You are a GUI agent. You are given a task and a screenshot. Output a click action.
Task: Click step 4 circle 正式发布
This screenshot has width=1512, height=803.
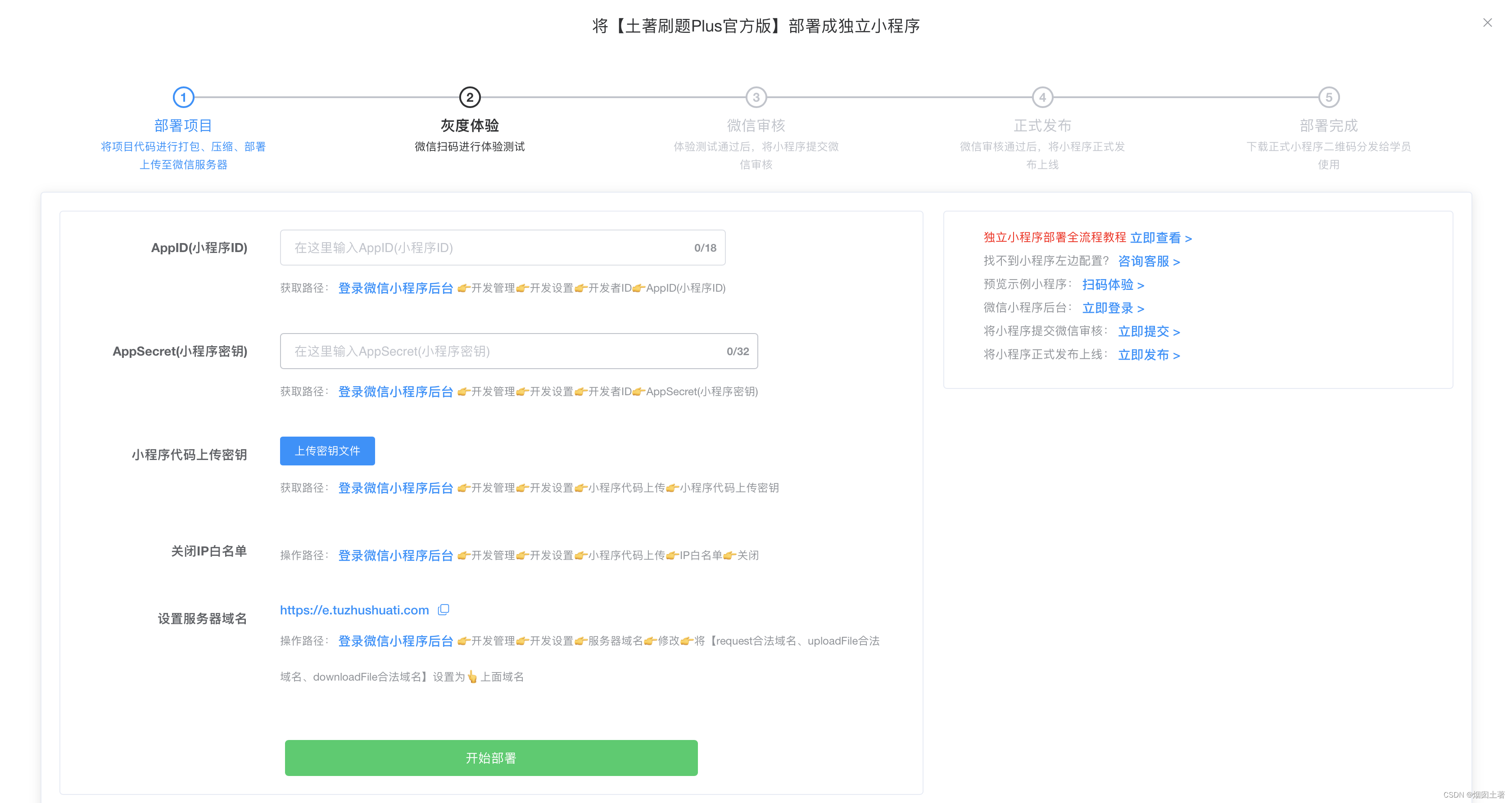pyautogui.click(x=1042, y=97)
